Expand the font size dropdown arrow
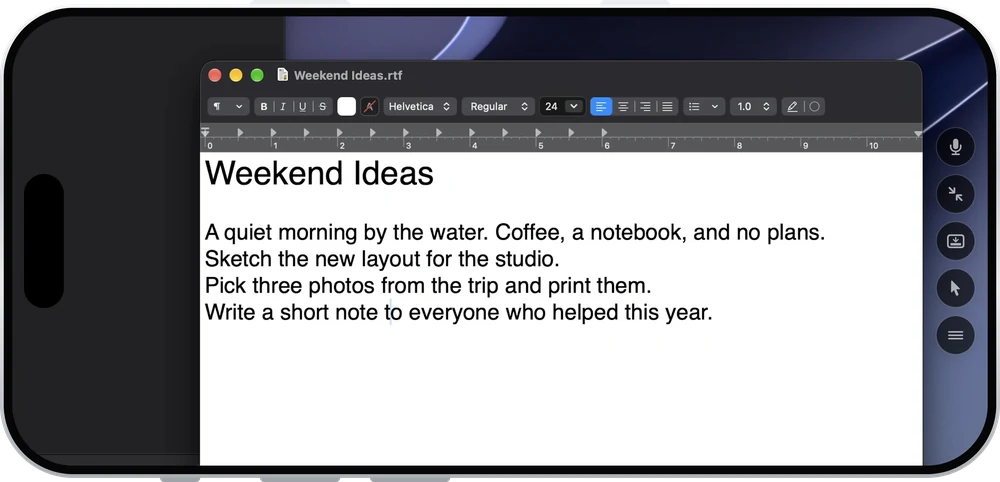The width and height of the screenshot is (1000, 482). tap(574, 106)
